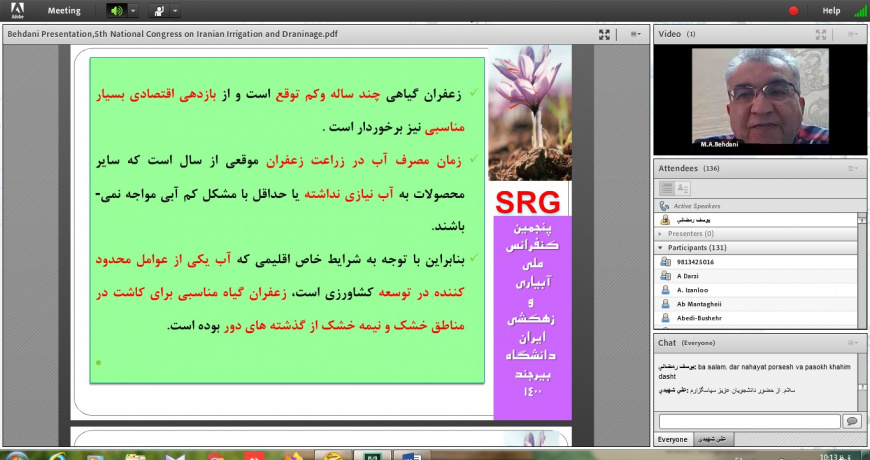Open the status options dropdown arrow
Viewport: 870px width, 460px height.
point(175,11)
